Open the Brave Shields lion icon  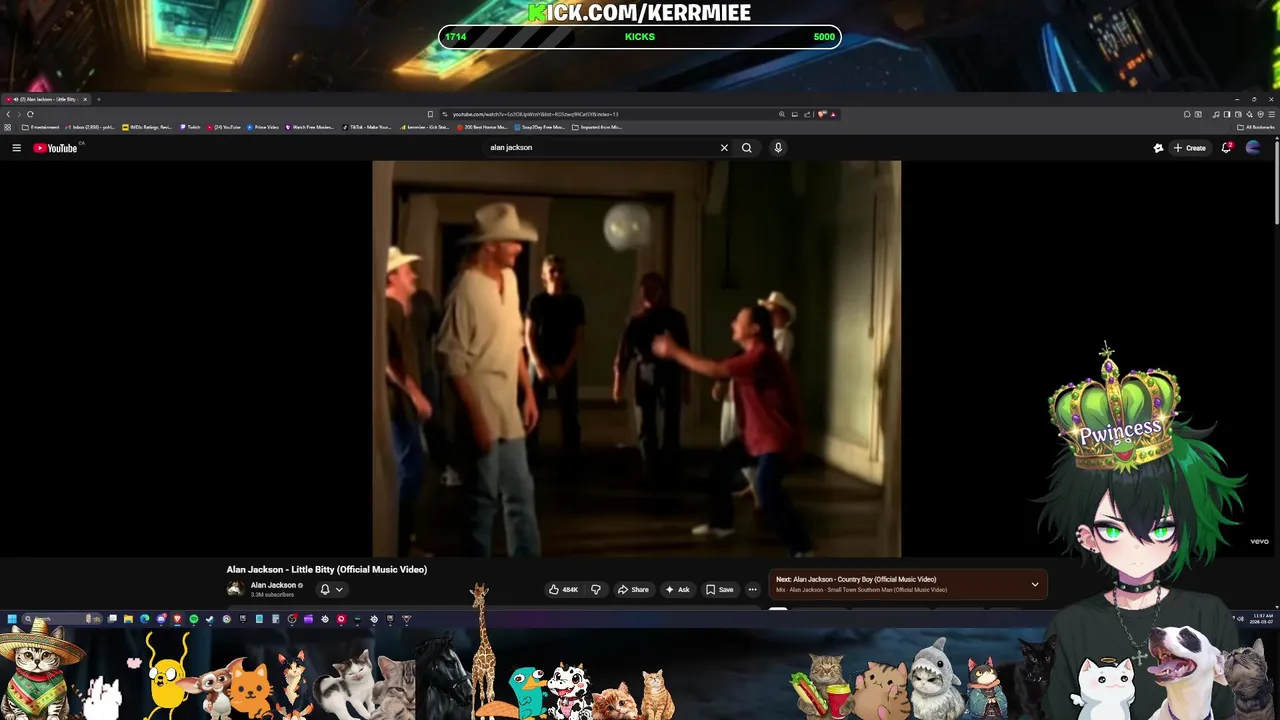tap(822, 114)
